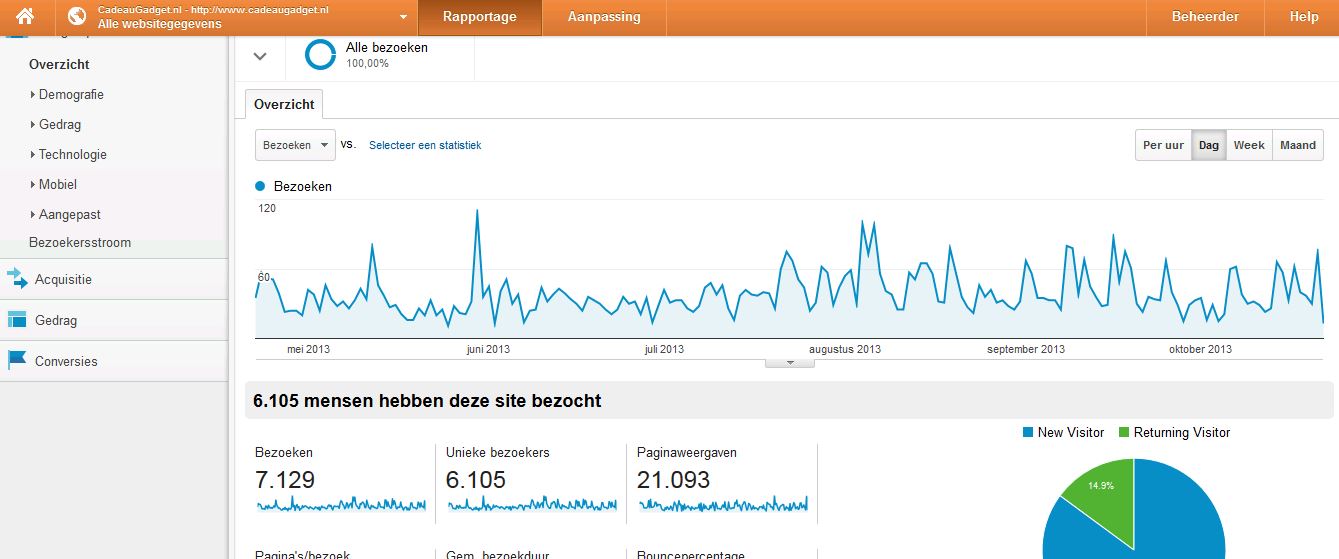Click the mei 2013 axis label
The height and width of the screenshot is (559, 1339).
coord(308,349)
